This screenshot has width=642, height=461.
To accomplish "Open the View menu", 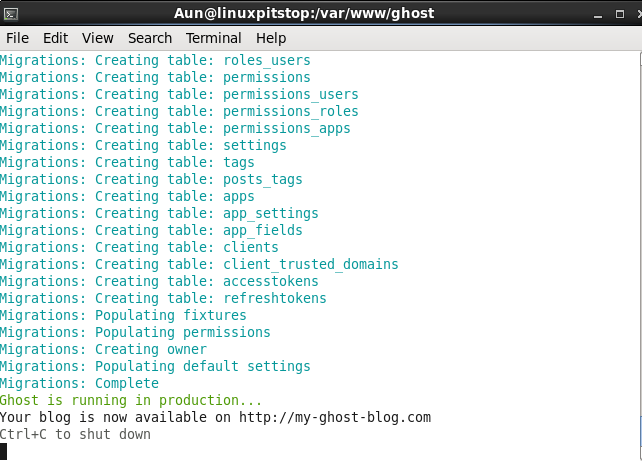I will tap(97, 38).
